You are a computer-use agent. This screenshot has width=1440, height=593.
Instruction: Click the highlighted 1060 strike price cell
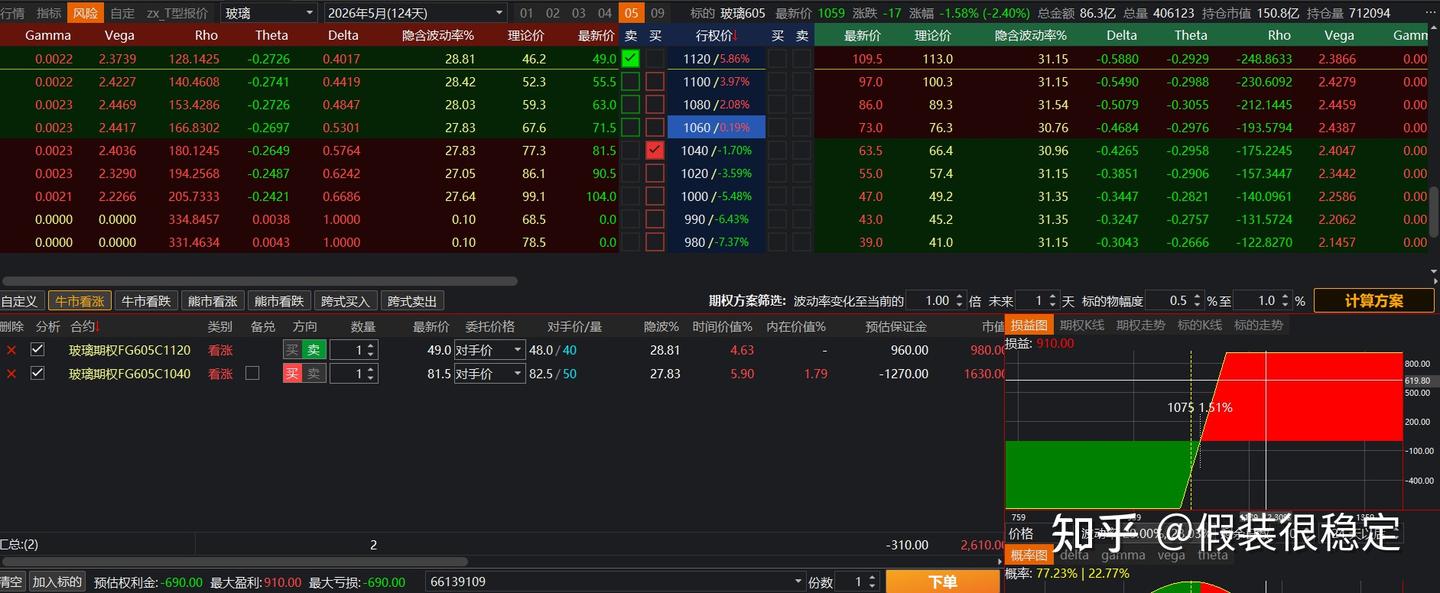tap(716, 127)
